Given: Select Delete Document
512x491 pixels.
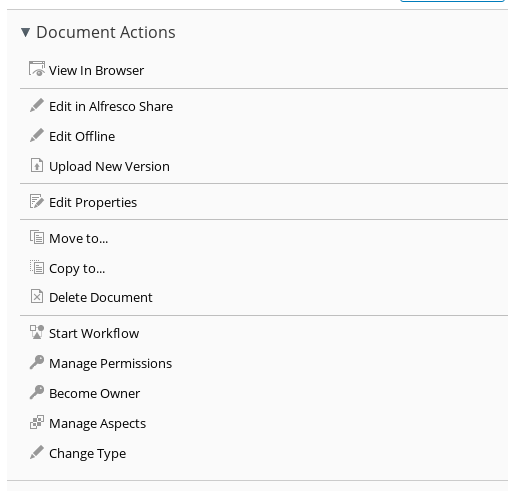Looking at the screenshot, I should coord(101,297).
